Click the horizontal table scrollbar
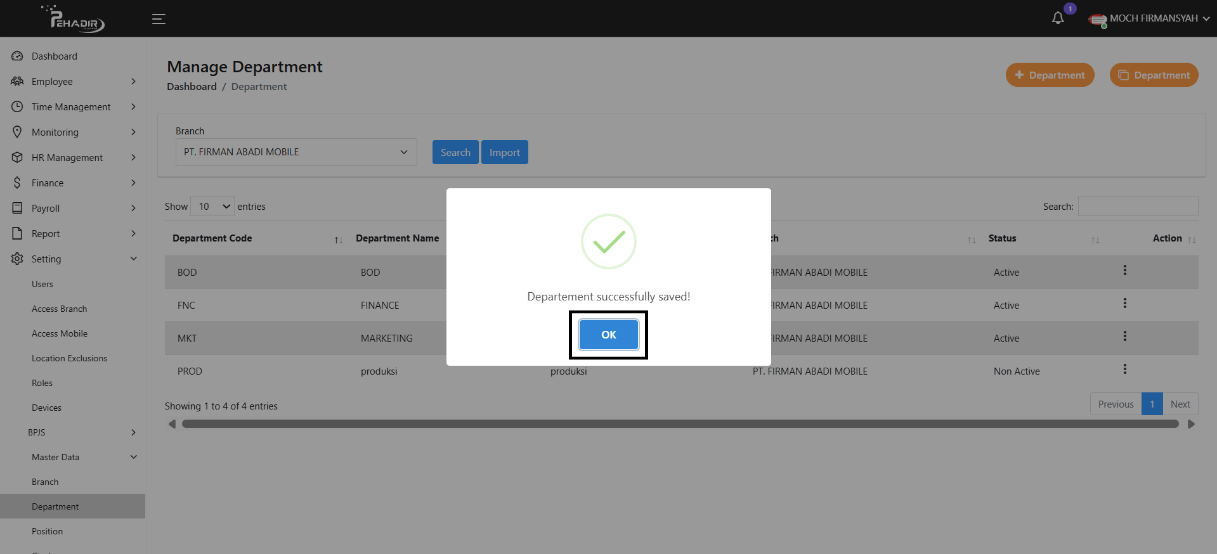1217x554 pixels. [680, 424]
